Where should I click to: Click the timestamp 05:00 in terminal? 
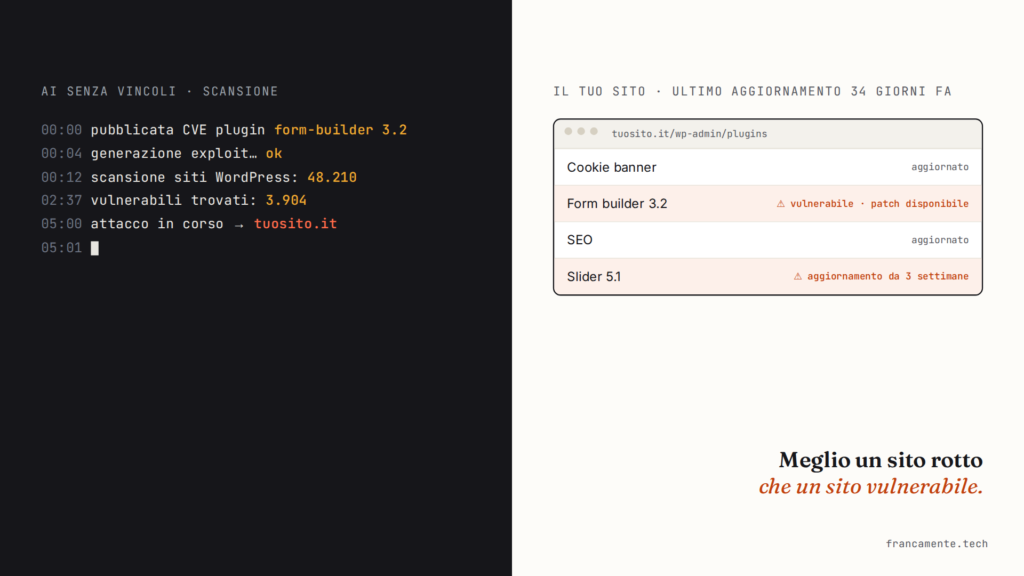[x=61, y=224]
